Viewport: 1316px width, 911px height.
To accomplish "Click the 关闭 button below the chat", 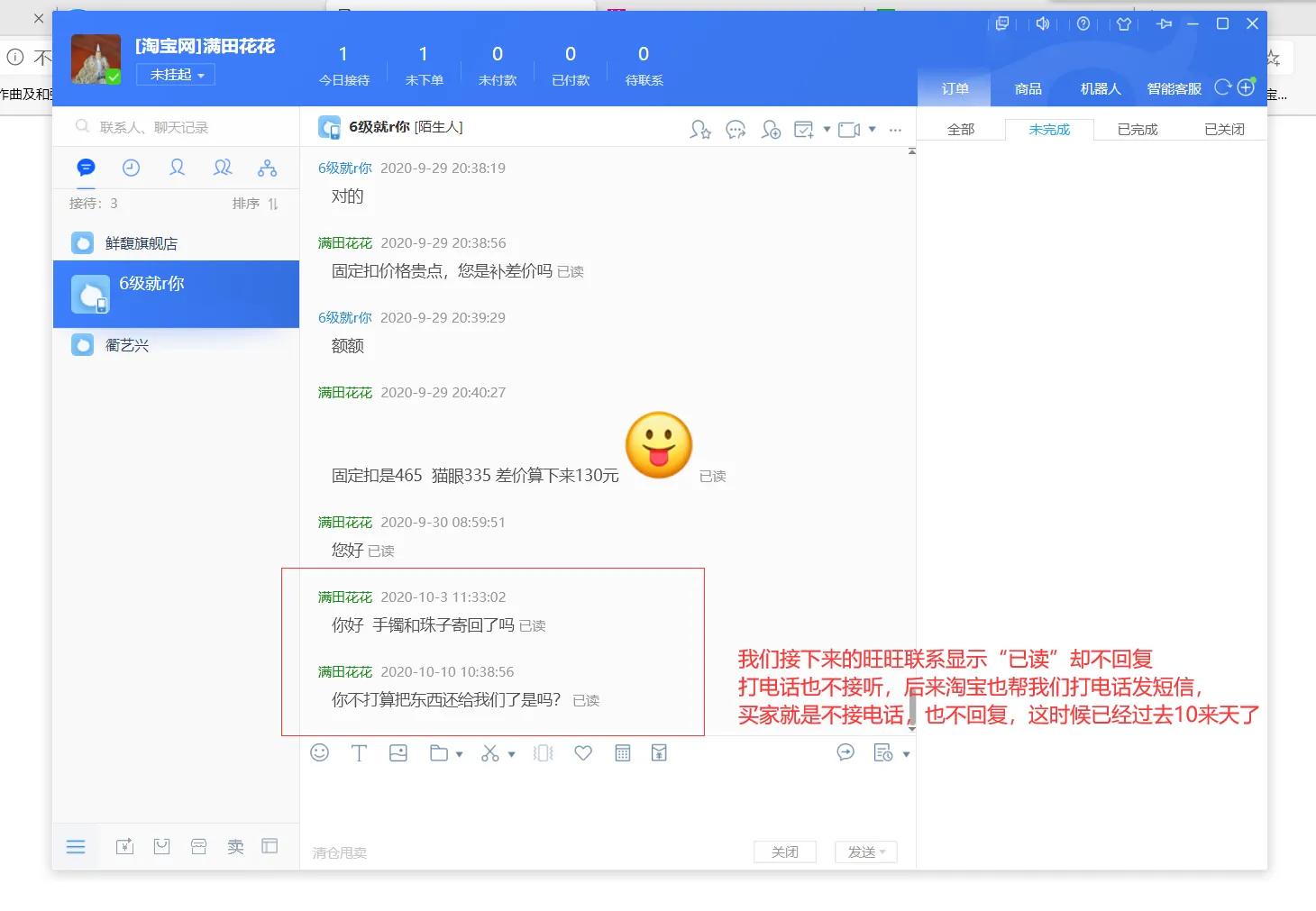I will click(x=783, y=851).
